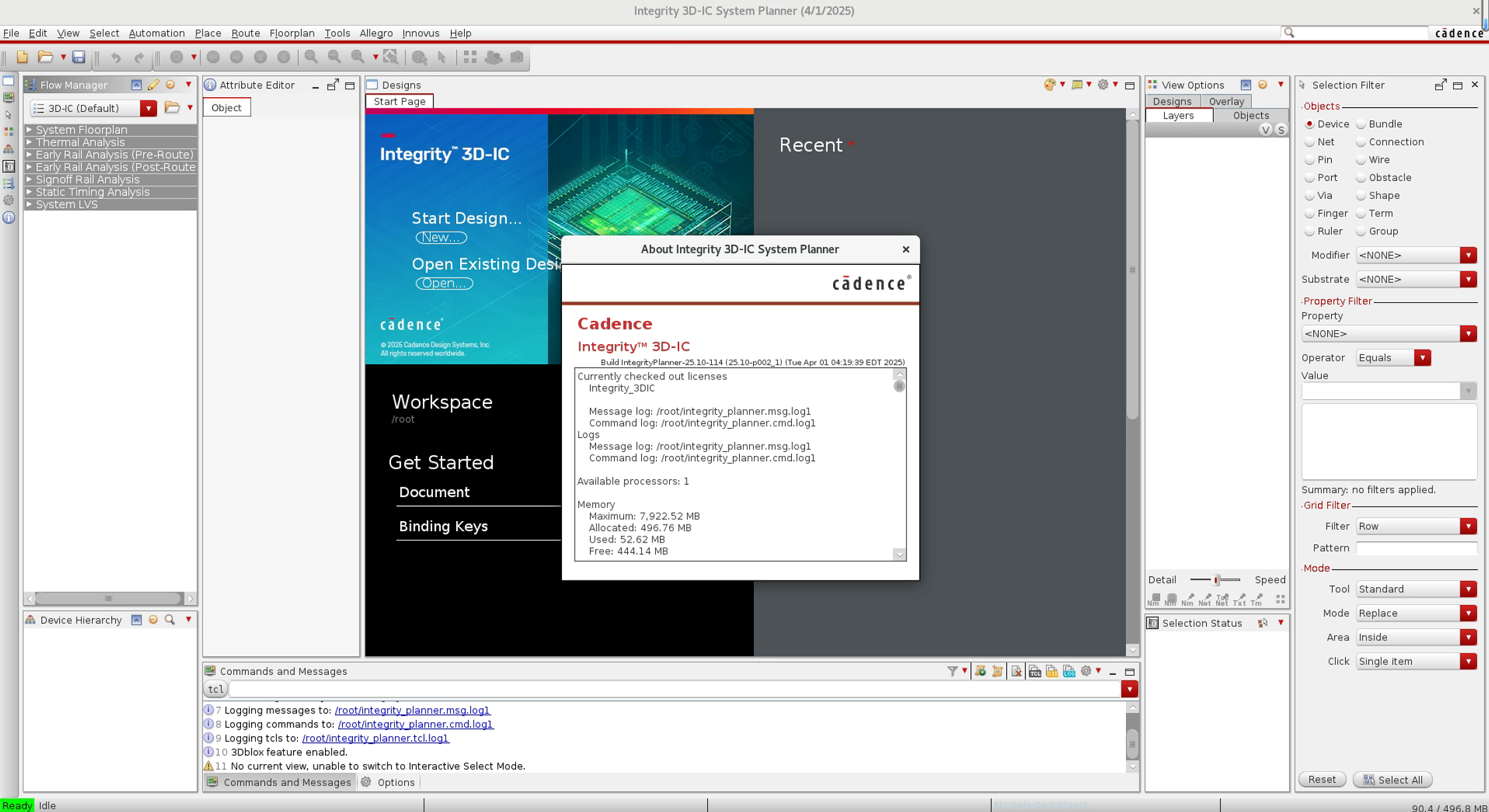Open the Innovus menu
This screenshot has height=812, width=1489.
click(420, 33)
